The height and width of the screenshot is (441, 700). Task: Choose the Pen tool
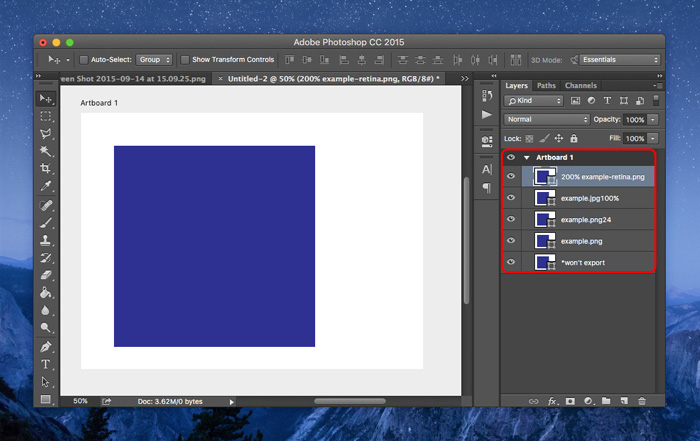click(46, 346)
